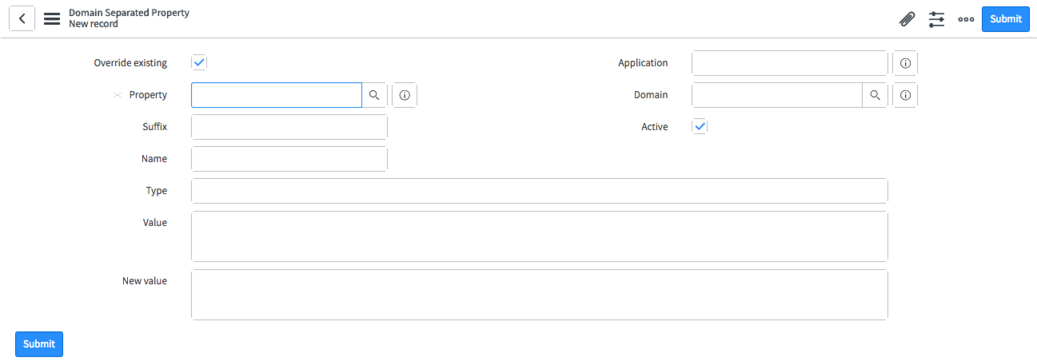The width and height of the screenshot is (1037, 361).
Task: Toggle the Active checkbox
Action: (700, 126)
